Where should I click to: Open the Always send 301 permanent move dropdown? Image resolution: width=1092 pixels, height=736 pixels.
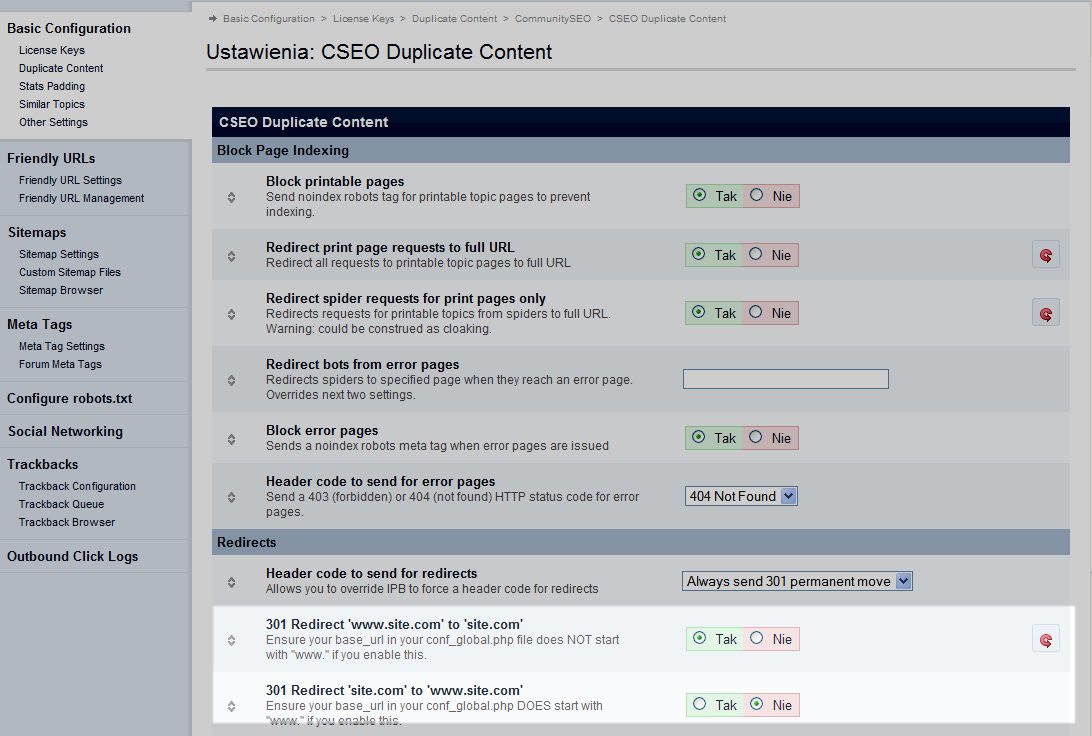point(797,581)
